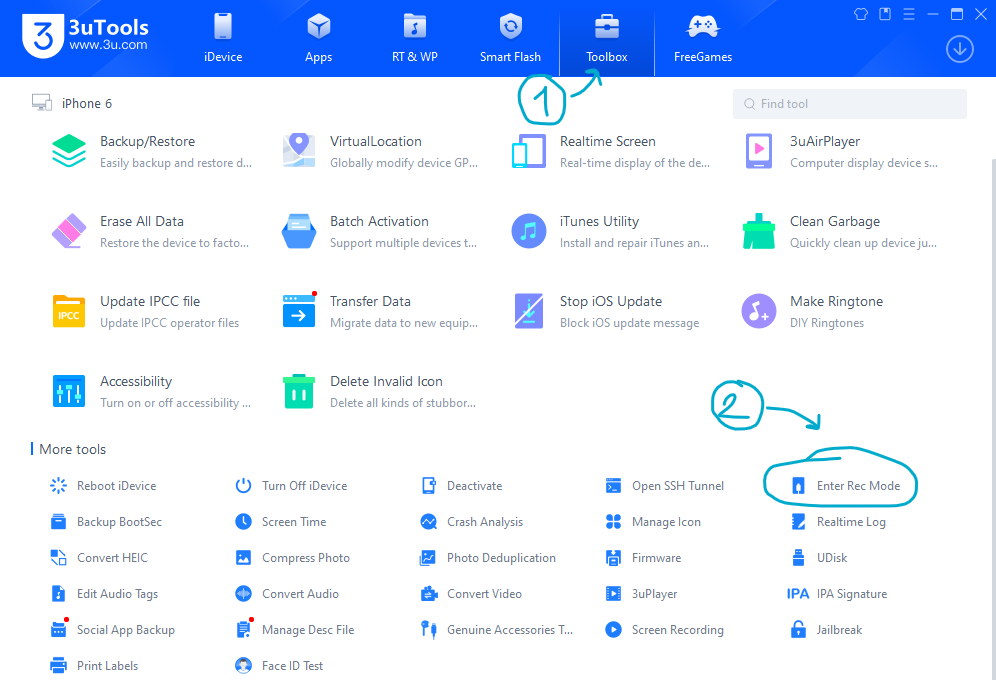This screenshot has height=680, width=996.
Task: Open Convert Video tool
Action: point(471,594)
